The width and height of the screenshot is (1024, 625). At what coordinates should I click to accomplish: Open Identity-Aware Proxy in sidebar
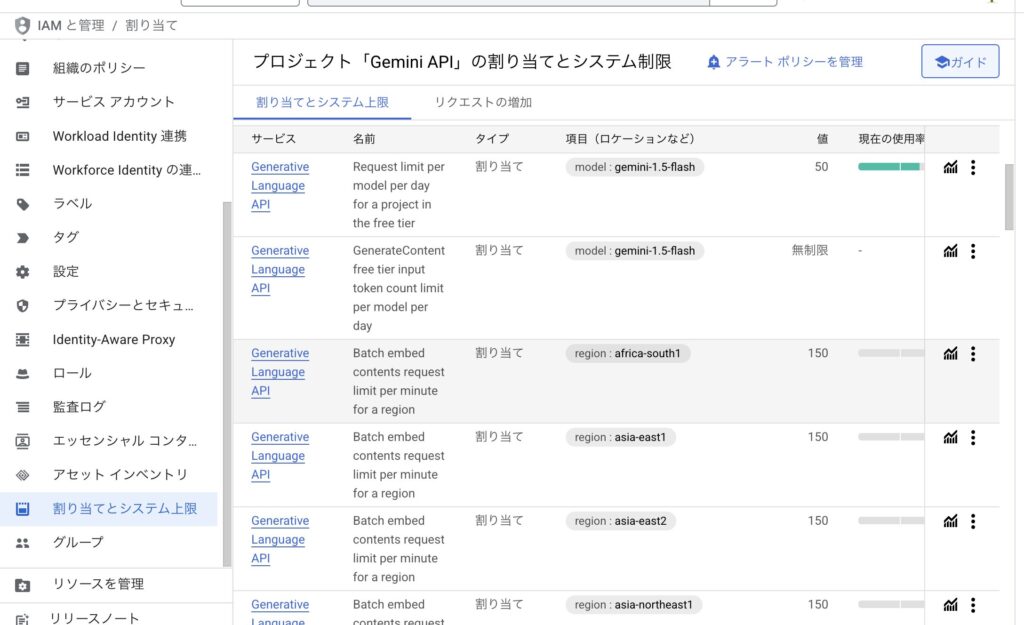click(x=114, y=339)
